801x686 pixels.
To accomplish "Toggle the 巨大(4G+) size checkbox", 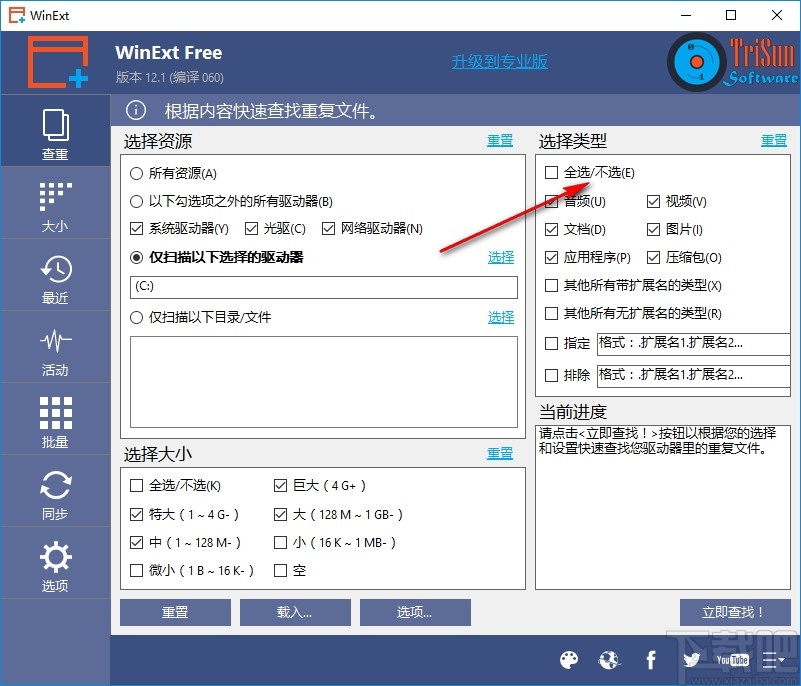I will [281, 484].
